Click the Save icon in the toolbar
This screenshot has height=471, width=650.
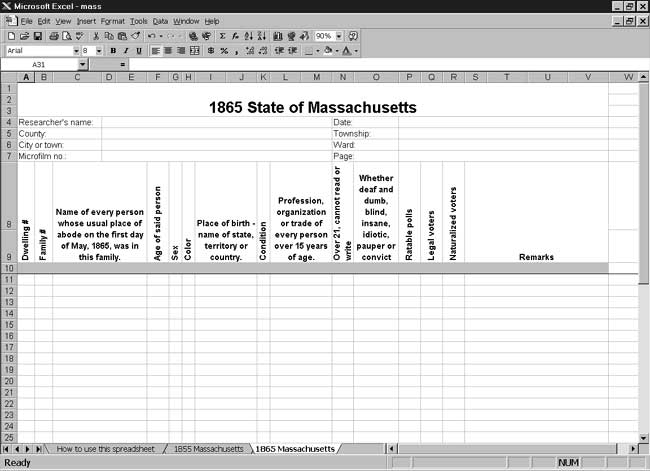[38, 36]
